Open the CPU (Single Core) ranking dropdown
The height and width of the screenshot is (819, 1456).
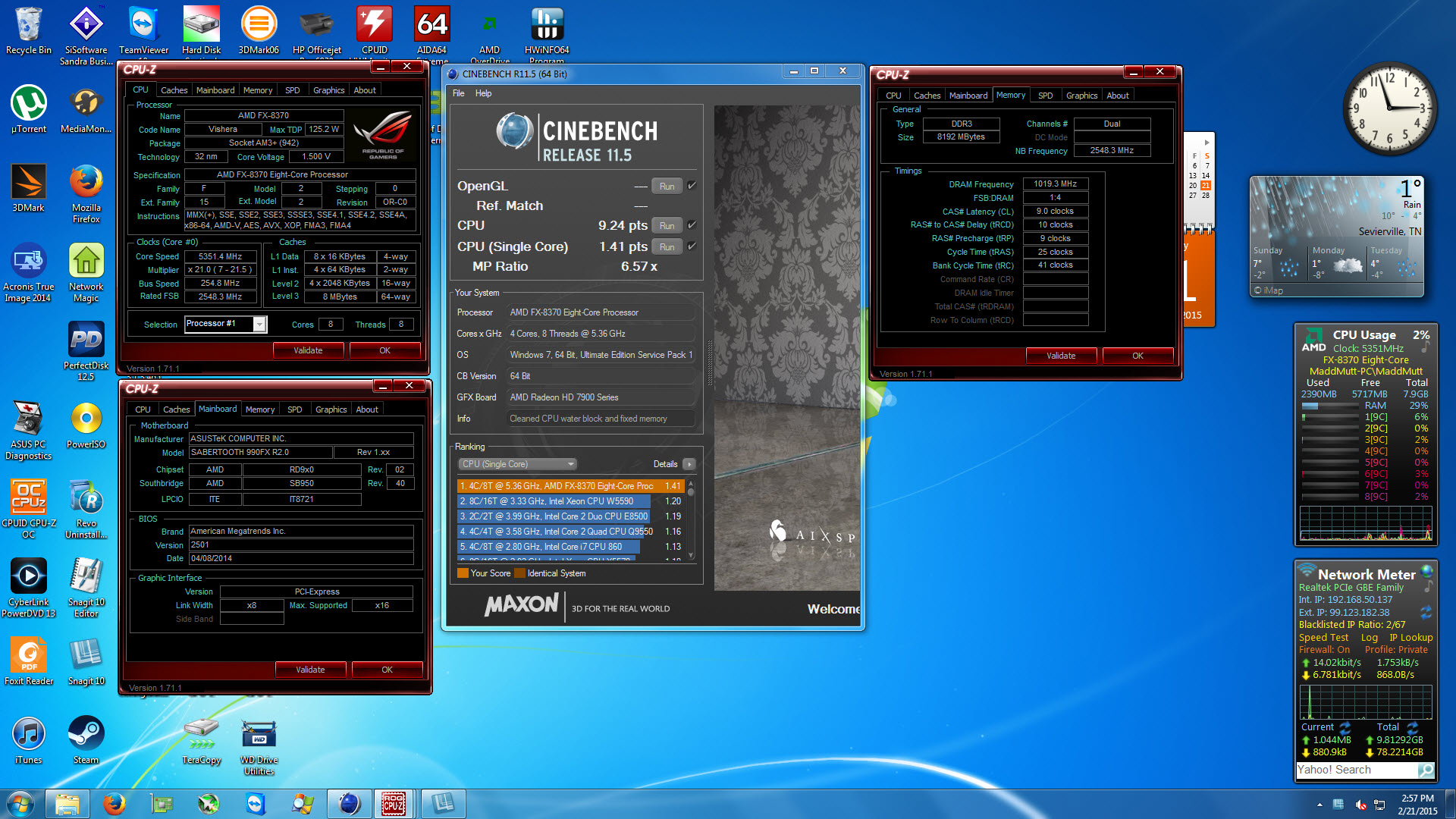(516, 464)
